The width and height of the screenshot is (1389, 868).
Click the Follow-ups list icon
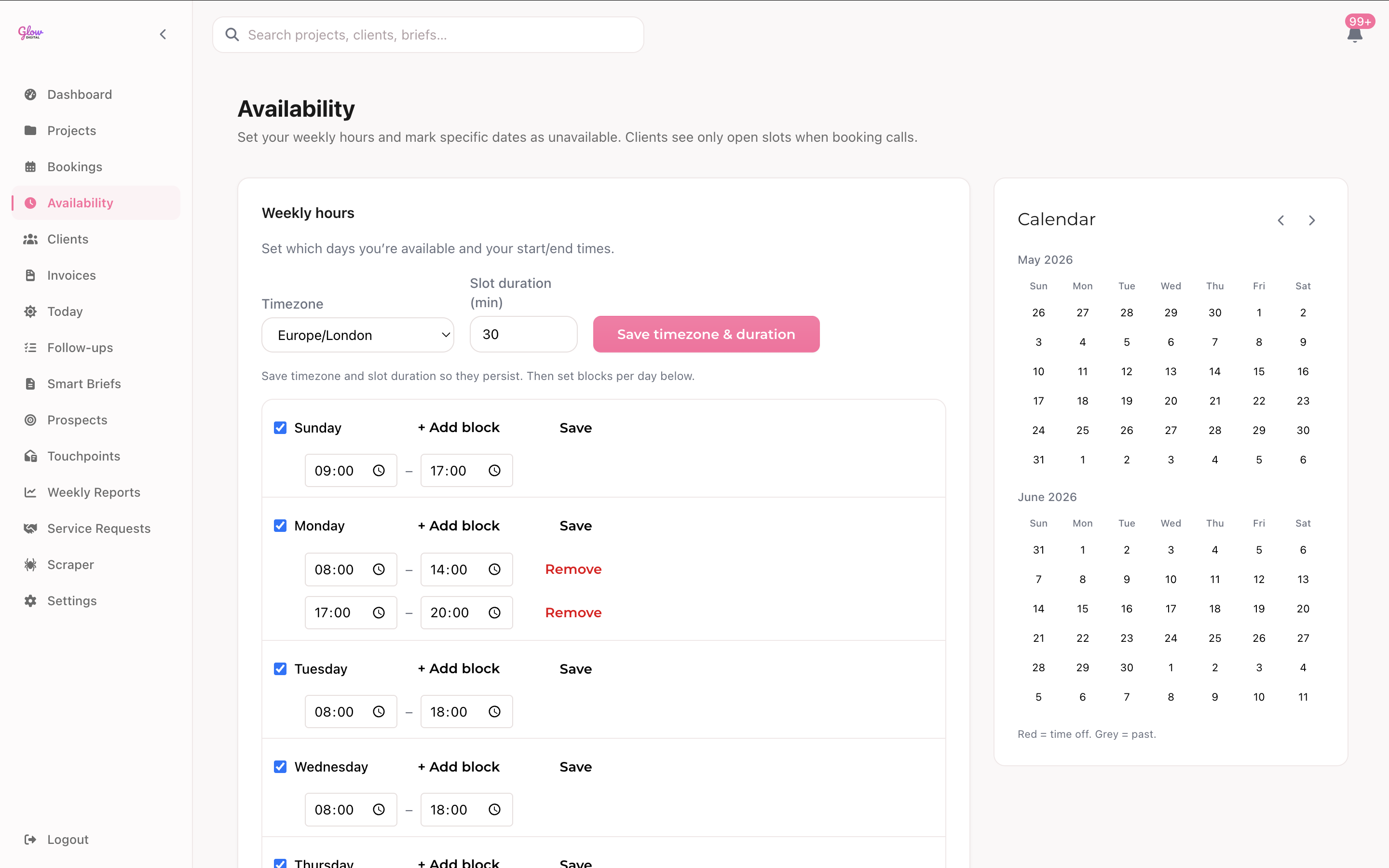point(30,347)
